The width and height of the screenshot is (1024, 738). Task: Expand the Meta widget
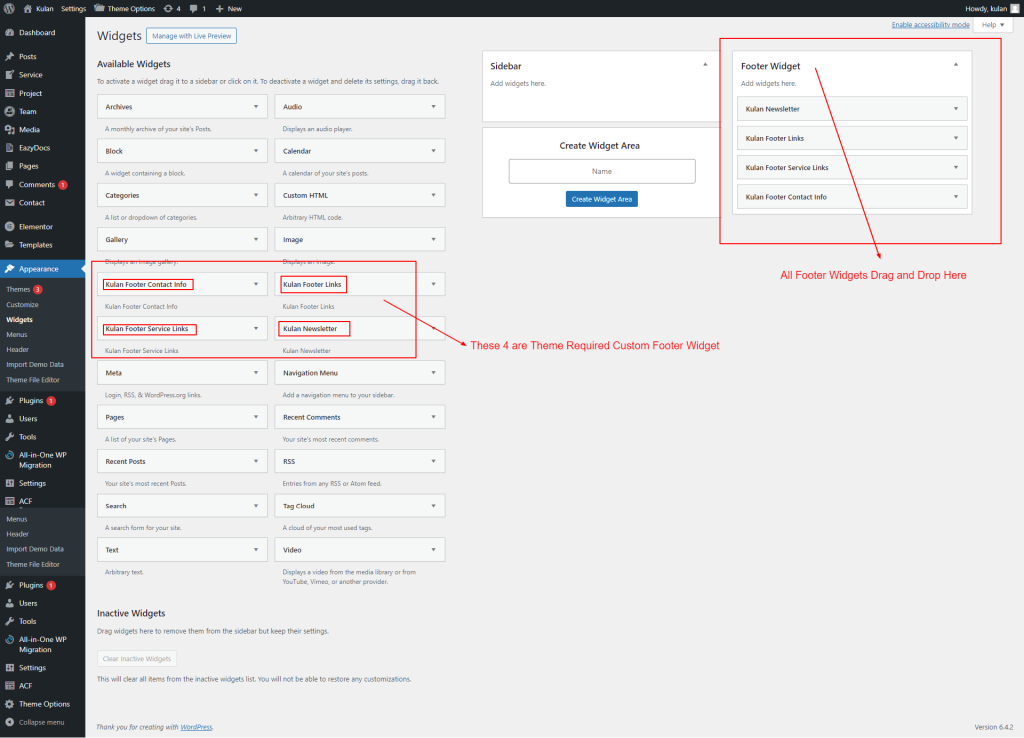pyautogui.click(x=256, y=373)
